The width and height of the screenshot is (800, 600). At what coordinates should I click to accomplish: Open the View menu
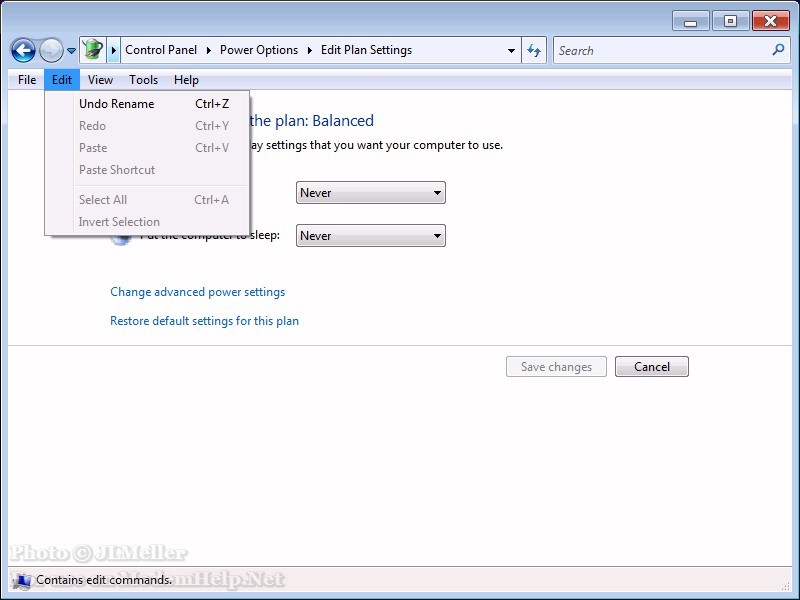point(100,80)
